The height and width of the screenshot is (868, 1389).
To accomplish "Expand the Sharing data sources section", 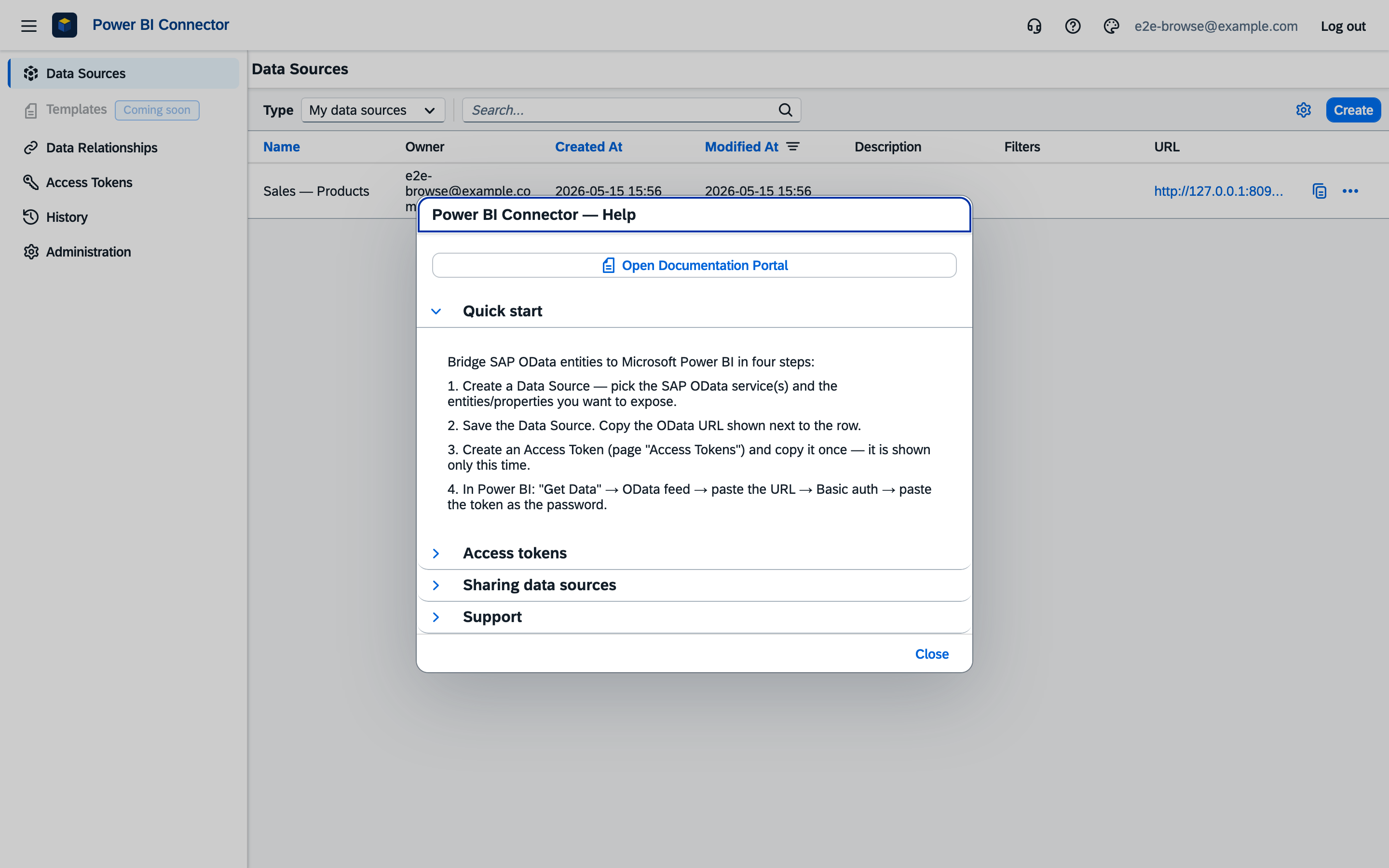I will click(436, 585).
